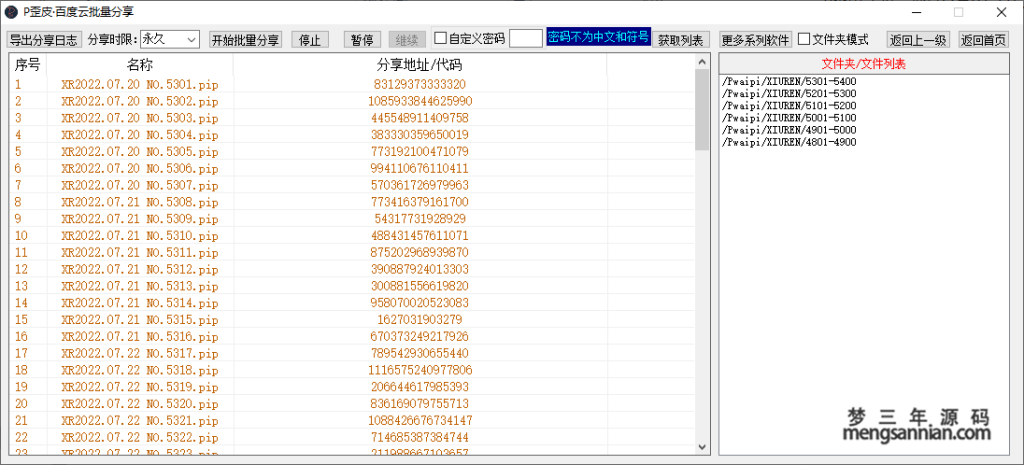Screen dimensions: 1024x465
Task: Select folder /Pwaipi/XIUREN/4801-4900
Action: tap(788, 142)
